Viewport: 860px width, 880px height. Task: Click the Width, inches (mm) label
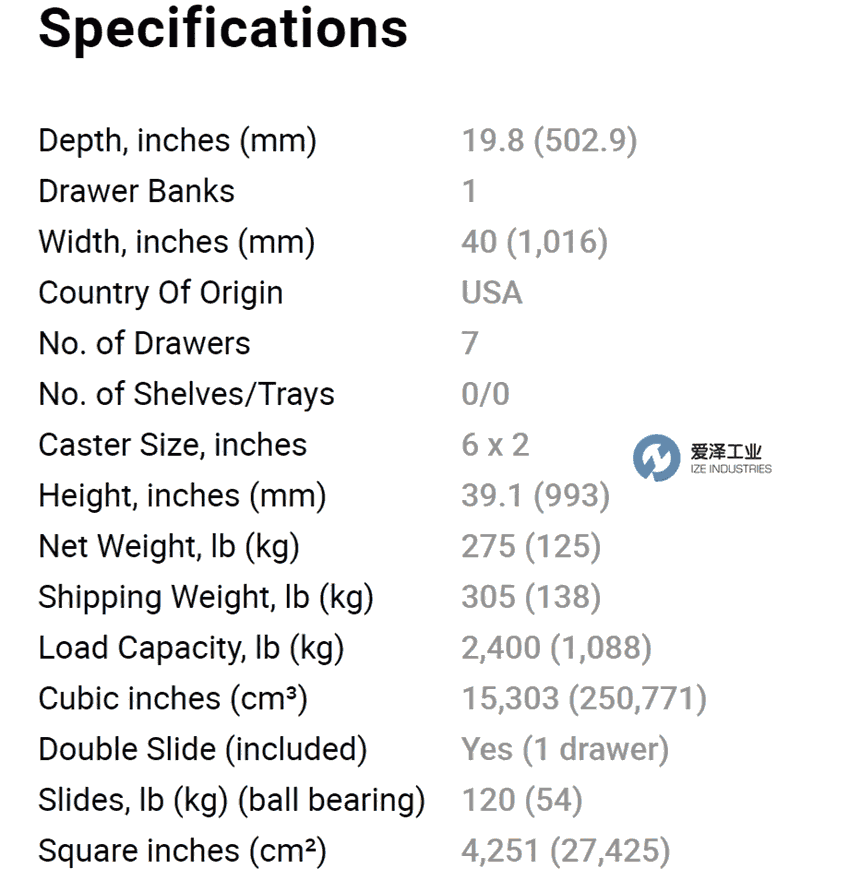pyautogui.click(x=177, y=242)
